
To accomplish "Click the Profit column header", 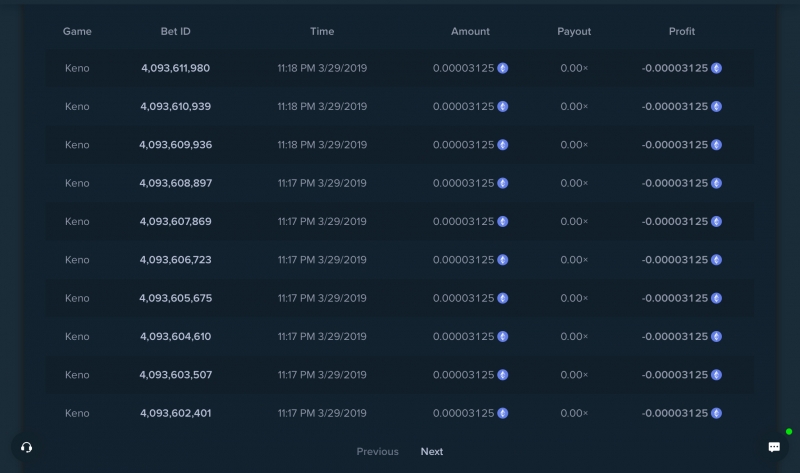I will click(682, 32).
